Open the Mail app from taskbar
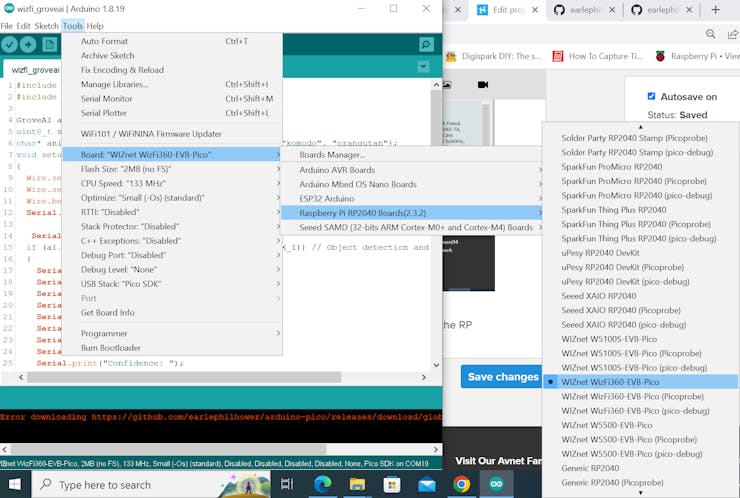 click(x=427, y=485)
